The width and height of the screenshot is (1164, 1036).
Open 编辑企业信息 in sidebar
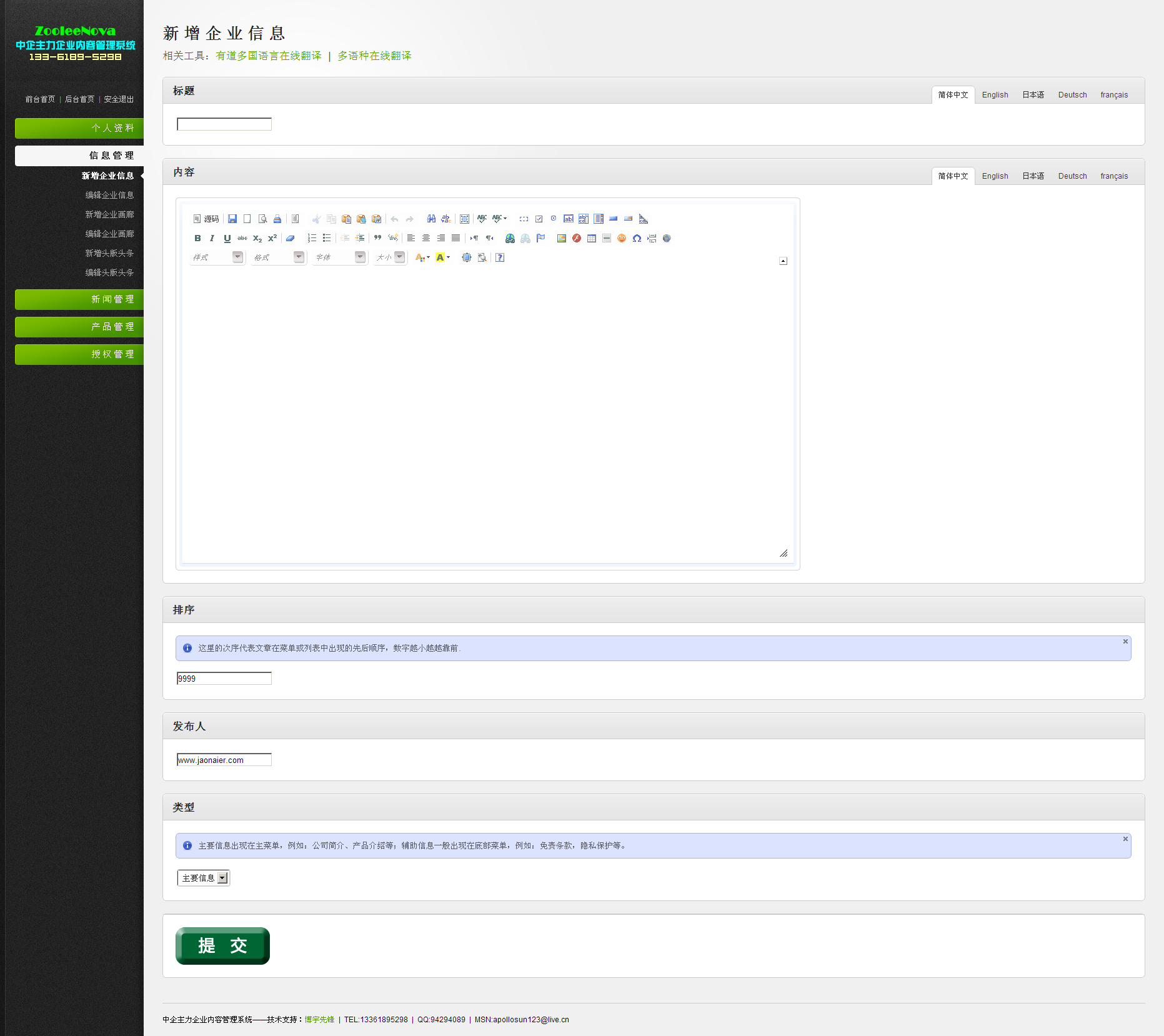[x=109, y=195]
